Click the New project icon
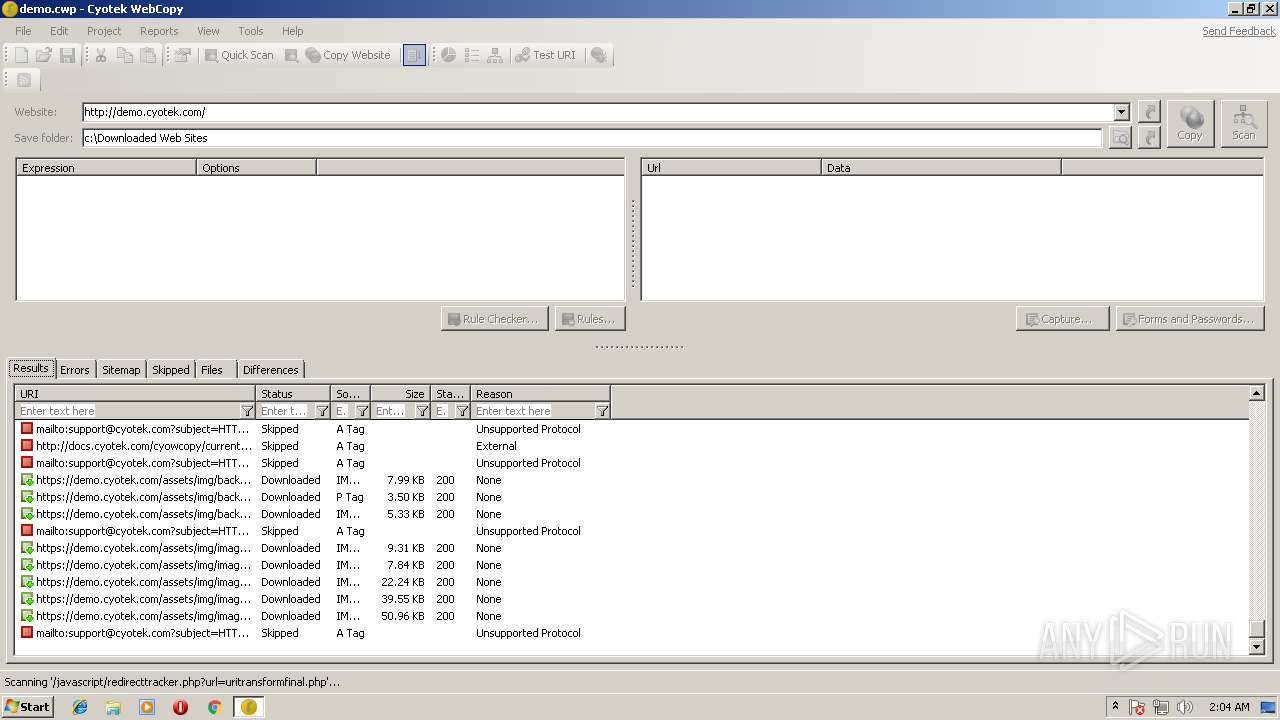The image size is (1280, 720). click(20, 55)
